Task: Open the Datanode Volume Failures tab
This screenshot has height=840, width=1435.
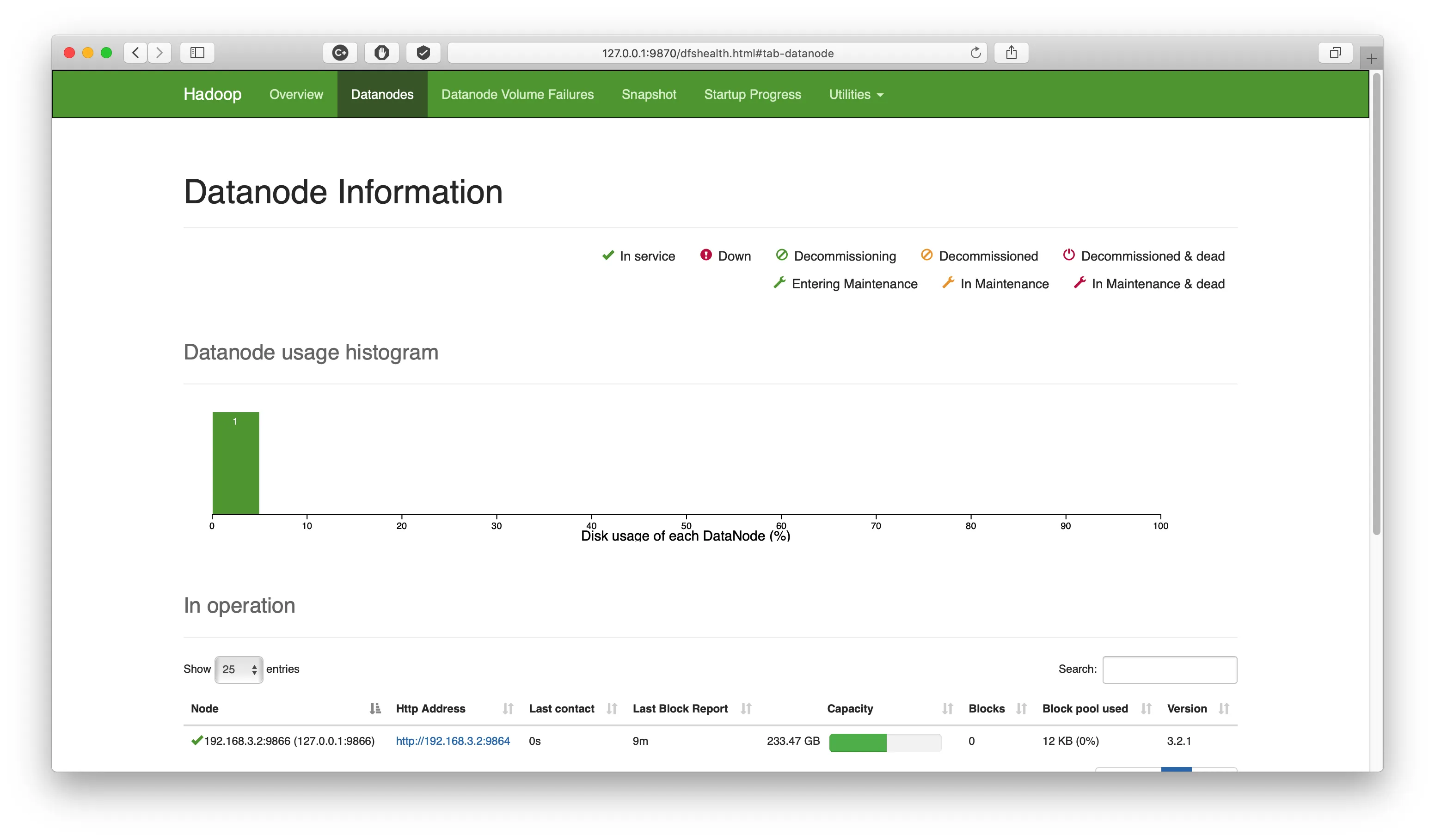Action: [517, 94]
